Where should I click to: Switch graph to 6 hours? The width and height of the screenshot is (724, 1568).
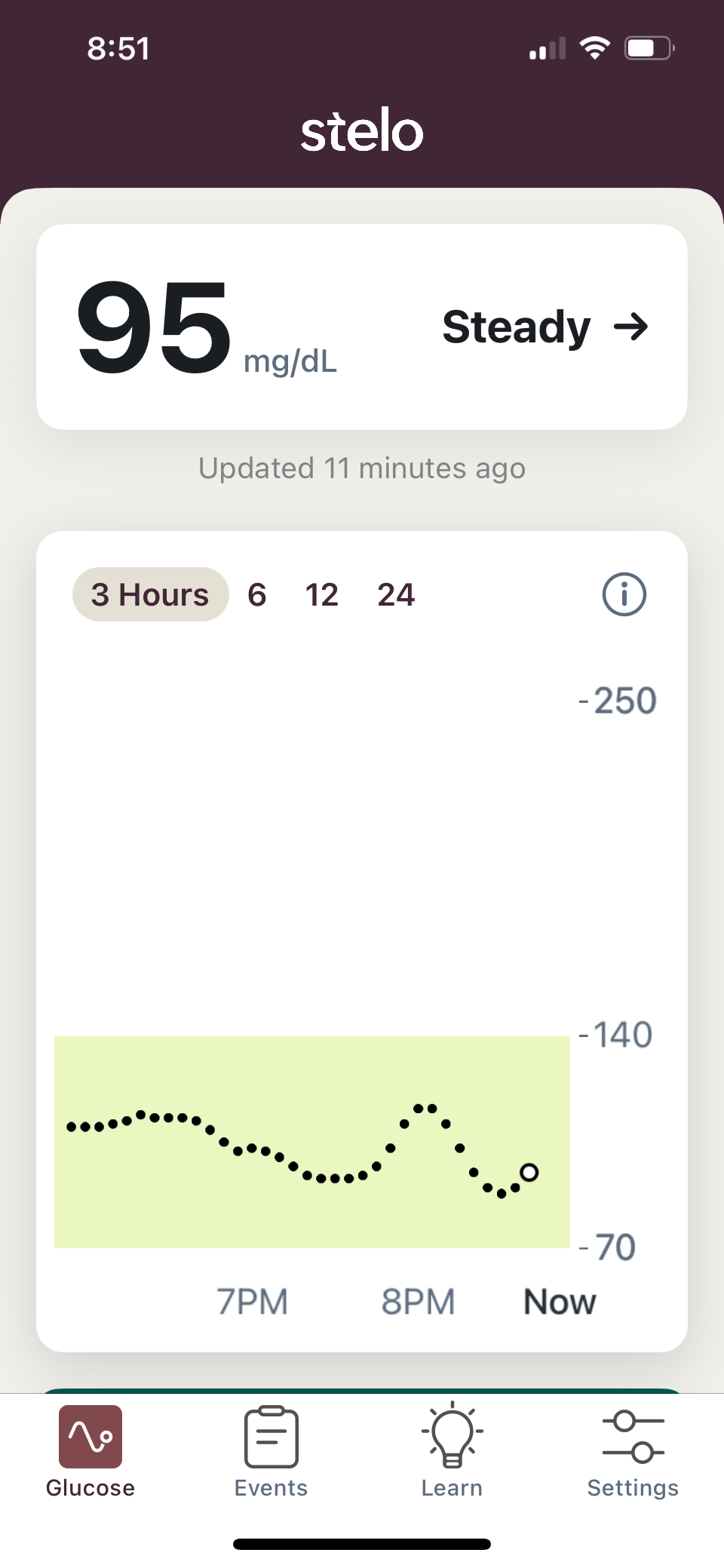(x=257, y=594)
